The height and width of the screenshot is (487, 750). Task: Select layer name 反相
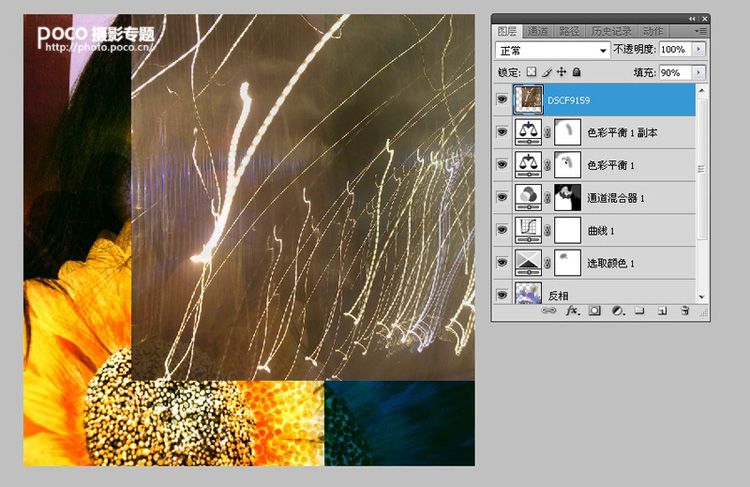[558, 296]
